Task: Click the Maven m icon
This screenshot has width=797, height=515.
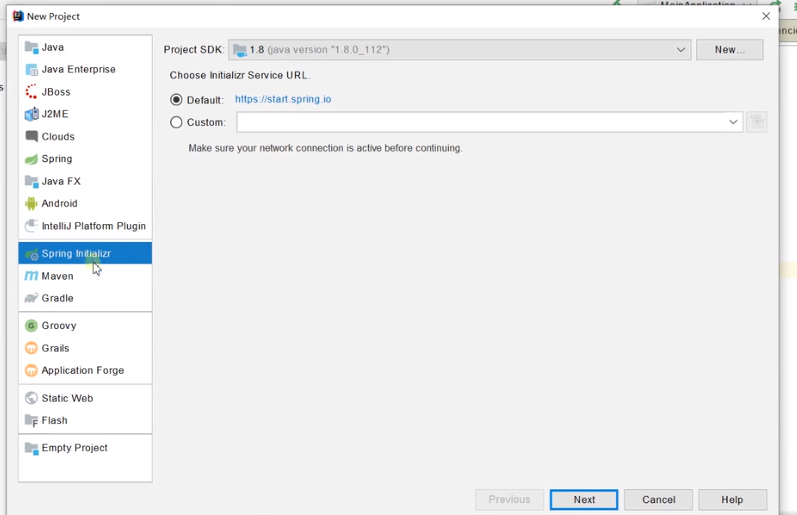Action: pyautogui.click(x=32, y=276)
